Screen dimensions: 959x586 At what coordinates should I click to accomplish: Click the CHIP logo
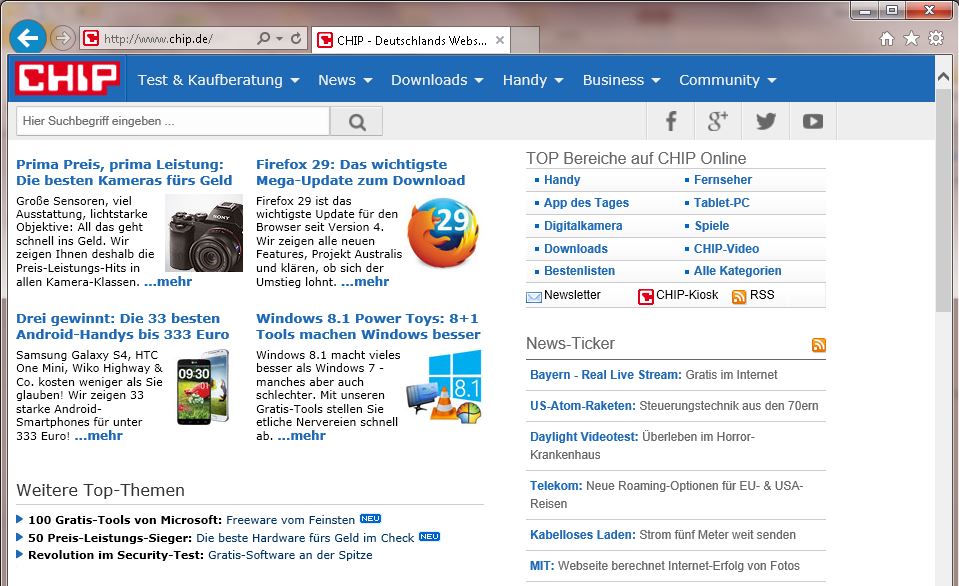pyautogui.click(x=67, y=78)
